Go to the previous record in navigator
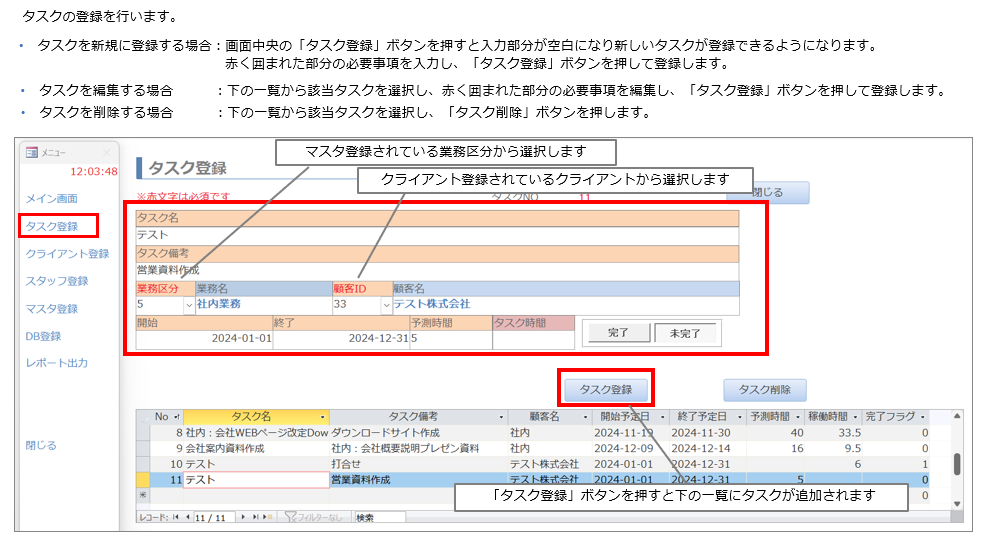985x543 pixels. [187, 517]
